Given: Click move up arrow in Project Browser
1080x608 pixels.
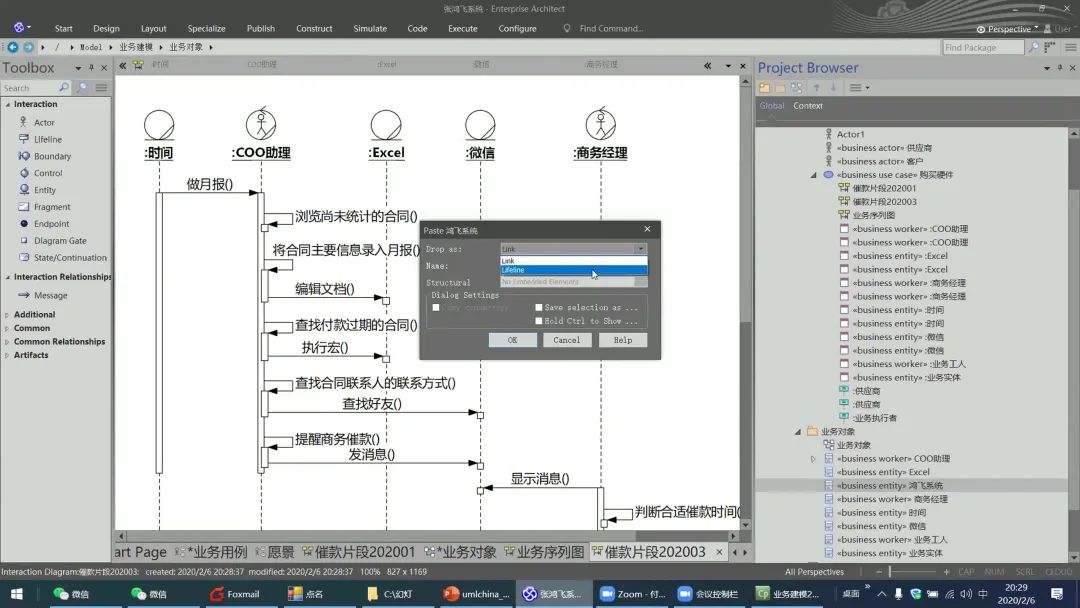Looking at the screenshot, I should pos(816,87).
